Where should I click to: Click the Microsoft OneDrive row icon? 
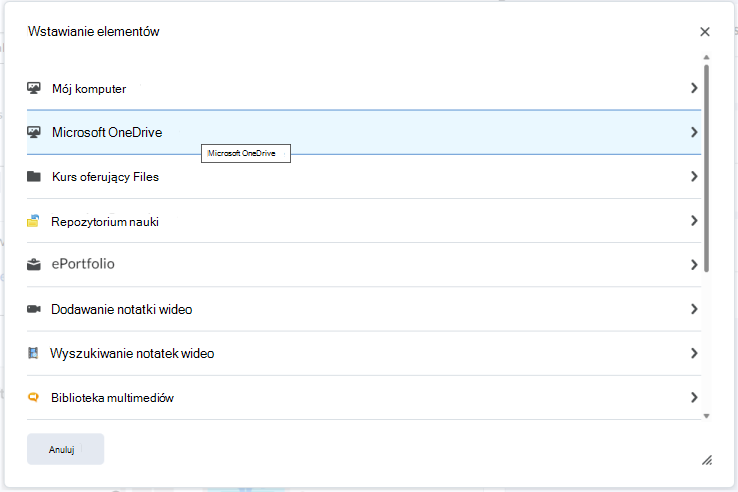[x=33, y=132]
